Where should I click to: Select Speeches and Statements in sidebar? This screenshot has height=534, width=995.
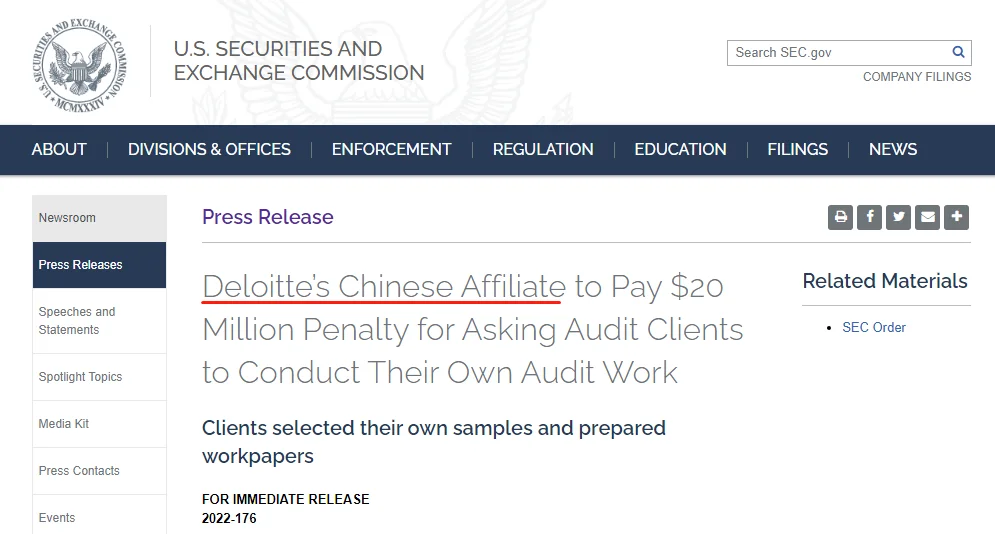tap(100, 321)
